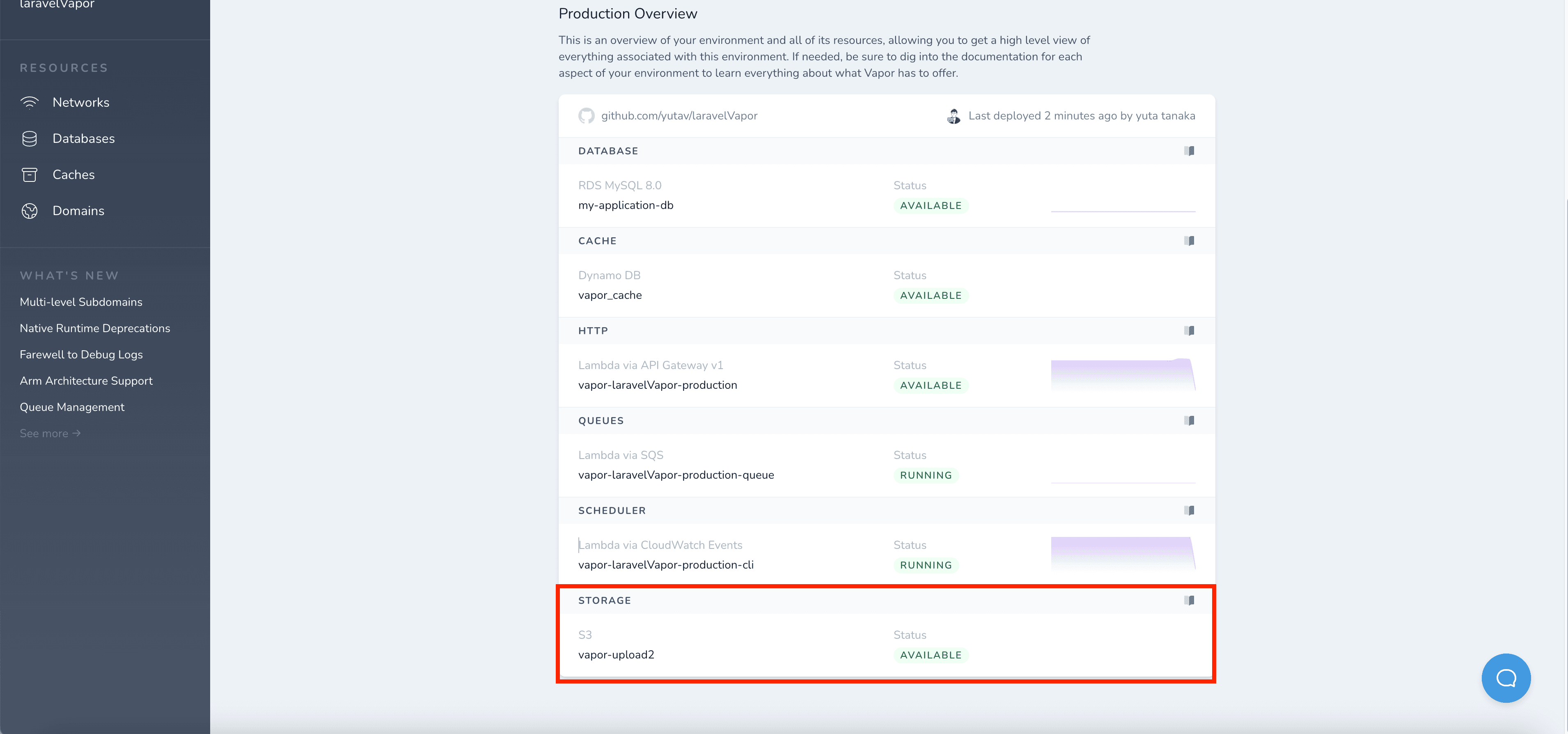This screenshot has width=1568, height=734.
Task: Click the GitHub logo icon
Action: point(586,116)
